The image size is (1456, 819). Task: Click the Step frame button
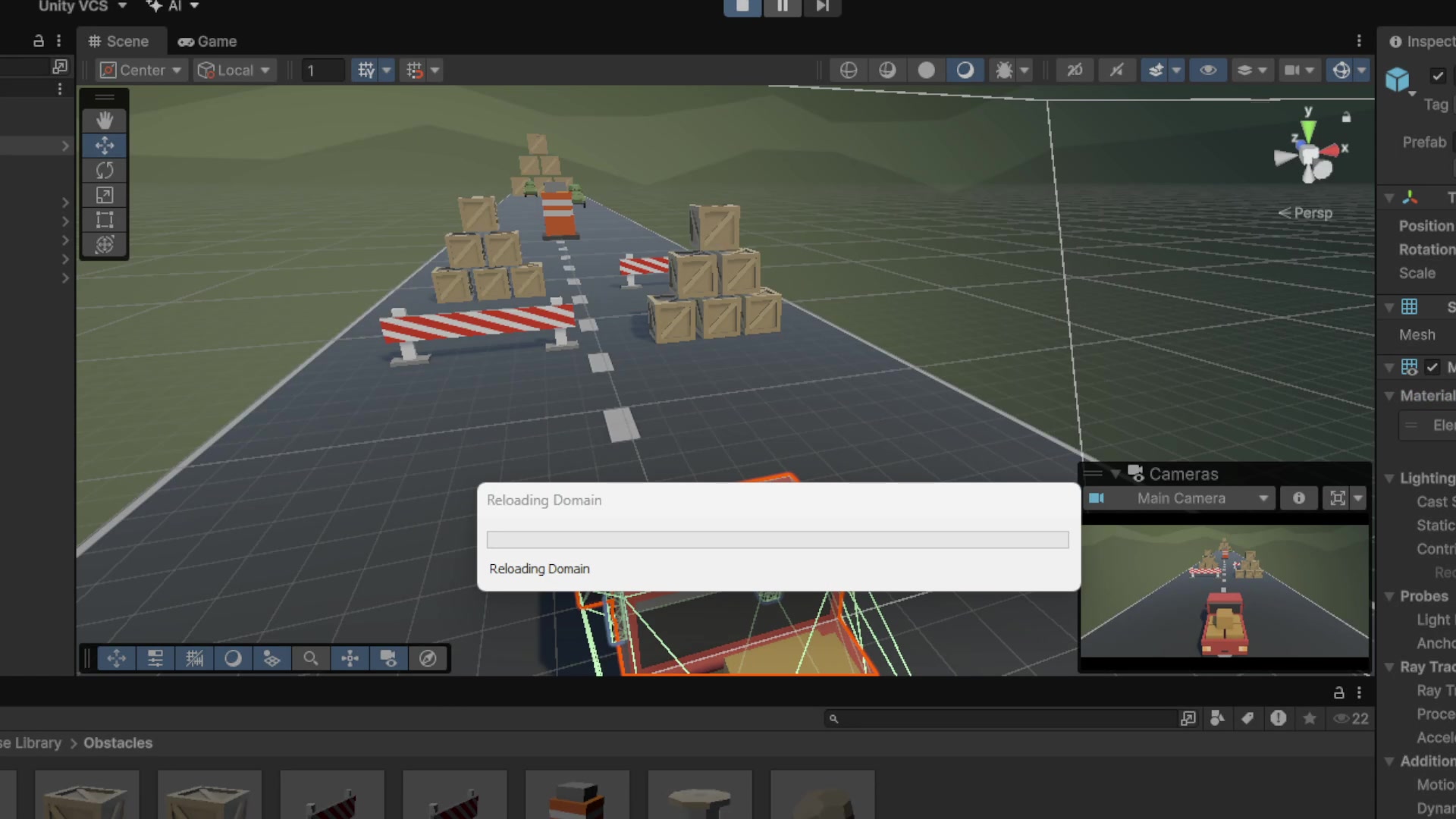click(x=822, y=7)
